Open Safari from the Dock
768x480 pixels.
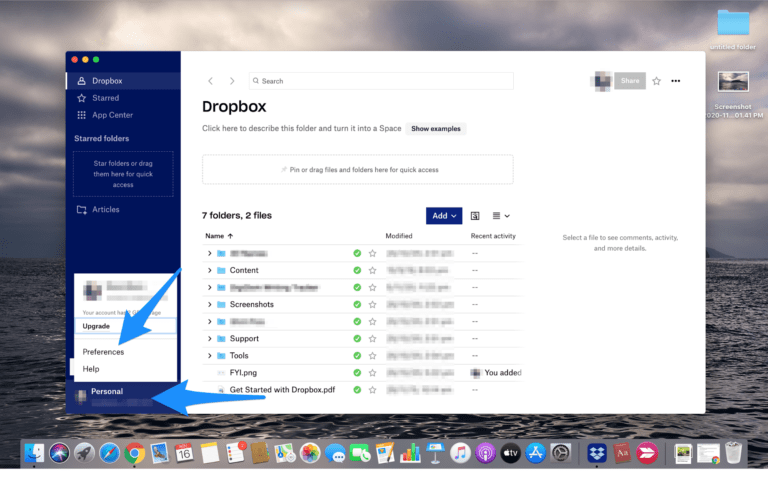click(109, 453)
